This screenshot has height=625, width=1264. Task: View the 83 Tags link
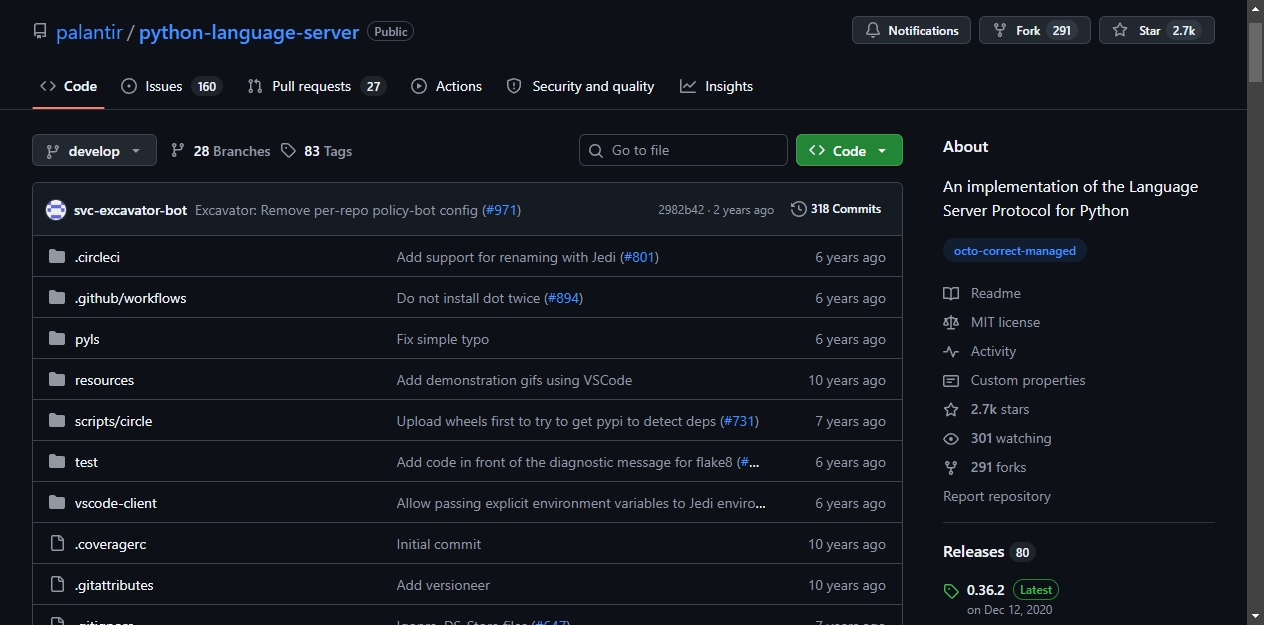(316, 151)
